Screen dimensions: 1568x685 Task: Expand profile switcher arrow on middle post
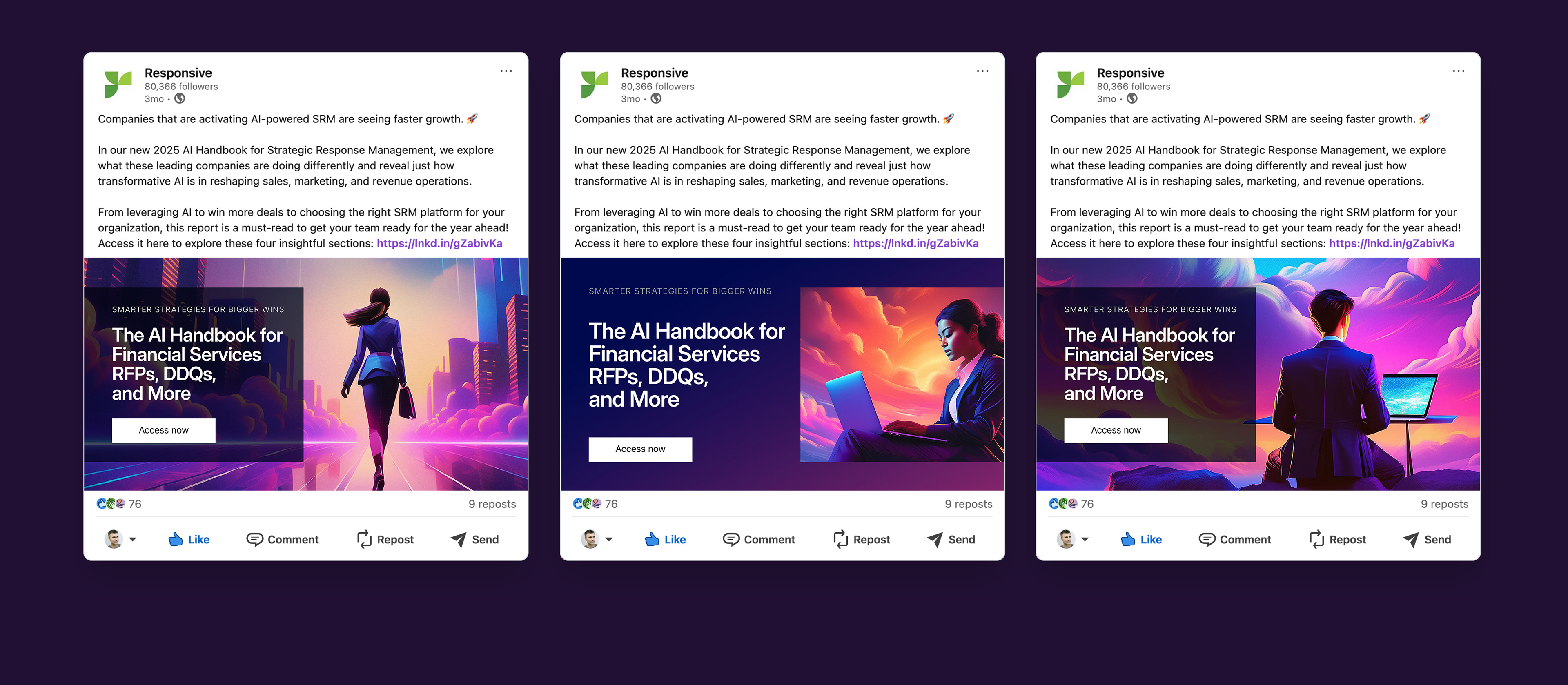[609, 540]
